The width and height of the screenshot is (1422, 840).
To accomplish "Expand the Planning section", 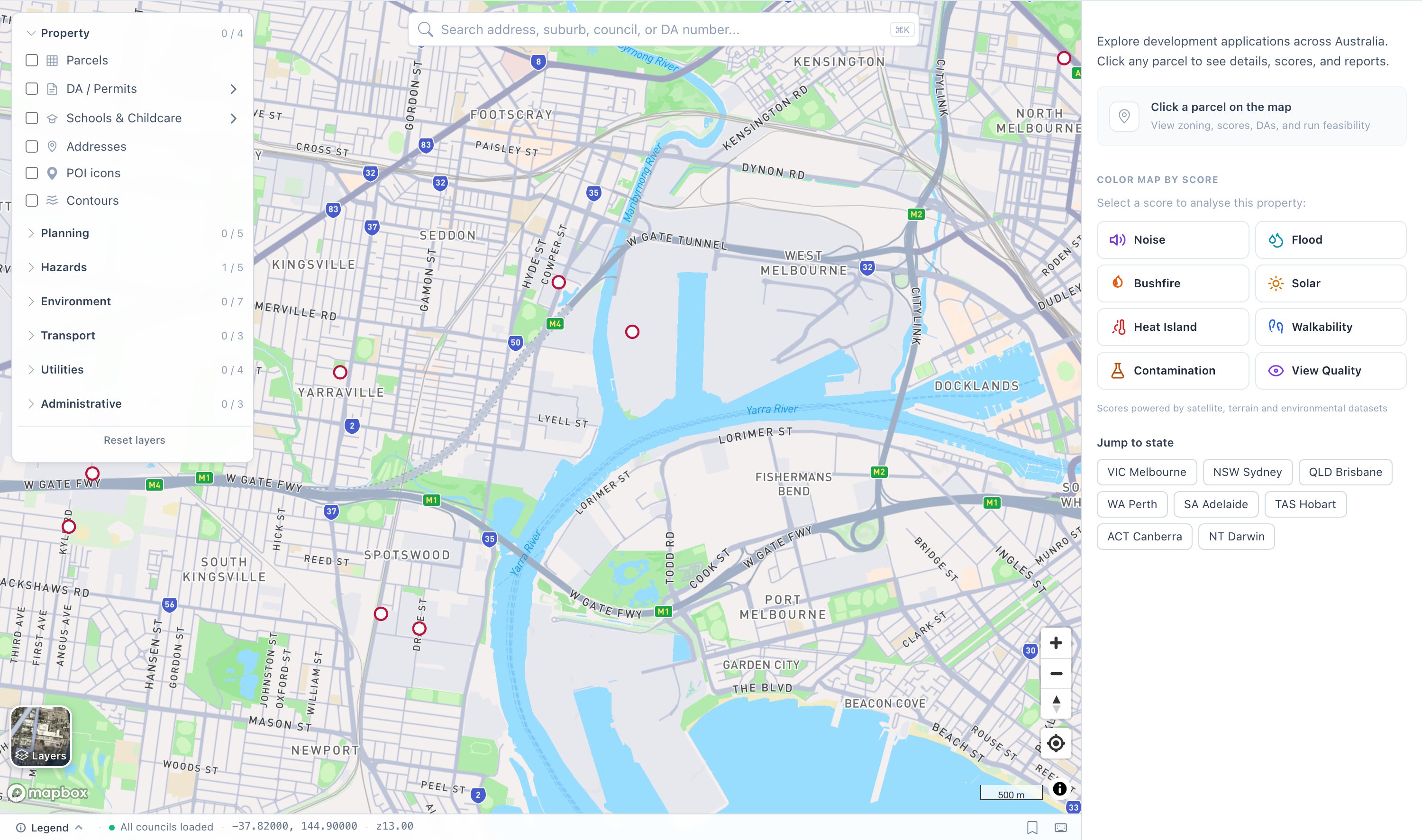I will click(135, 233).
